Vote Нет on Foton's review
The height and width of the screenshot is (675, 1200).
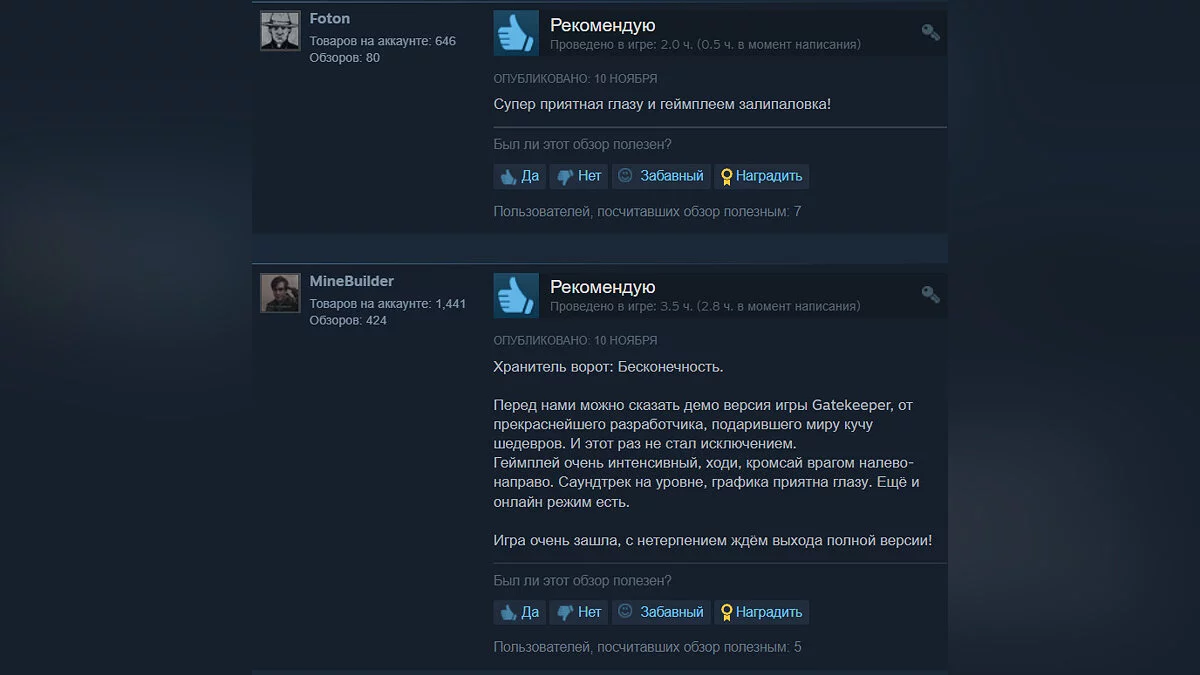[579, 176]
